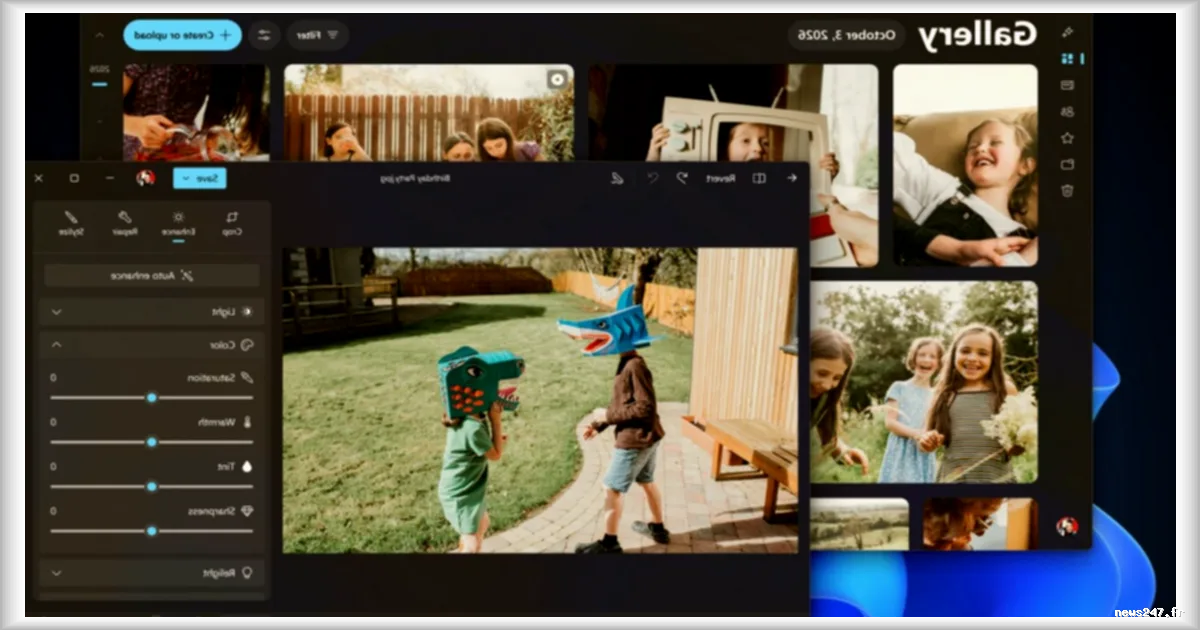Image resolution: width=1200 pixels, height=630 pixels.
Task: Open the girls holding flowers photo
Action: (x=924, y=382)
